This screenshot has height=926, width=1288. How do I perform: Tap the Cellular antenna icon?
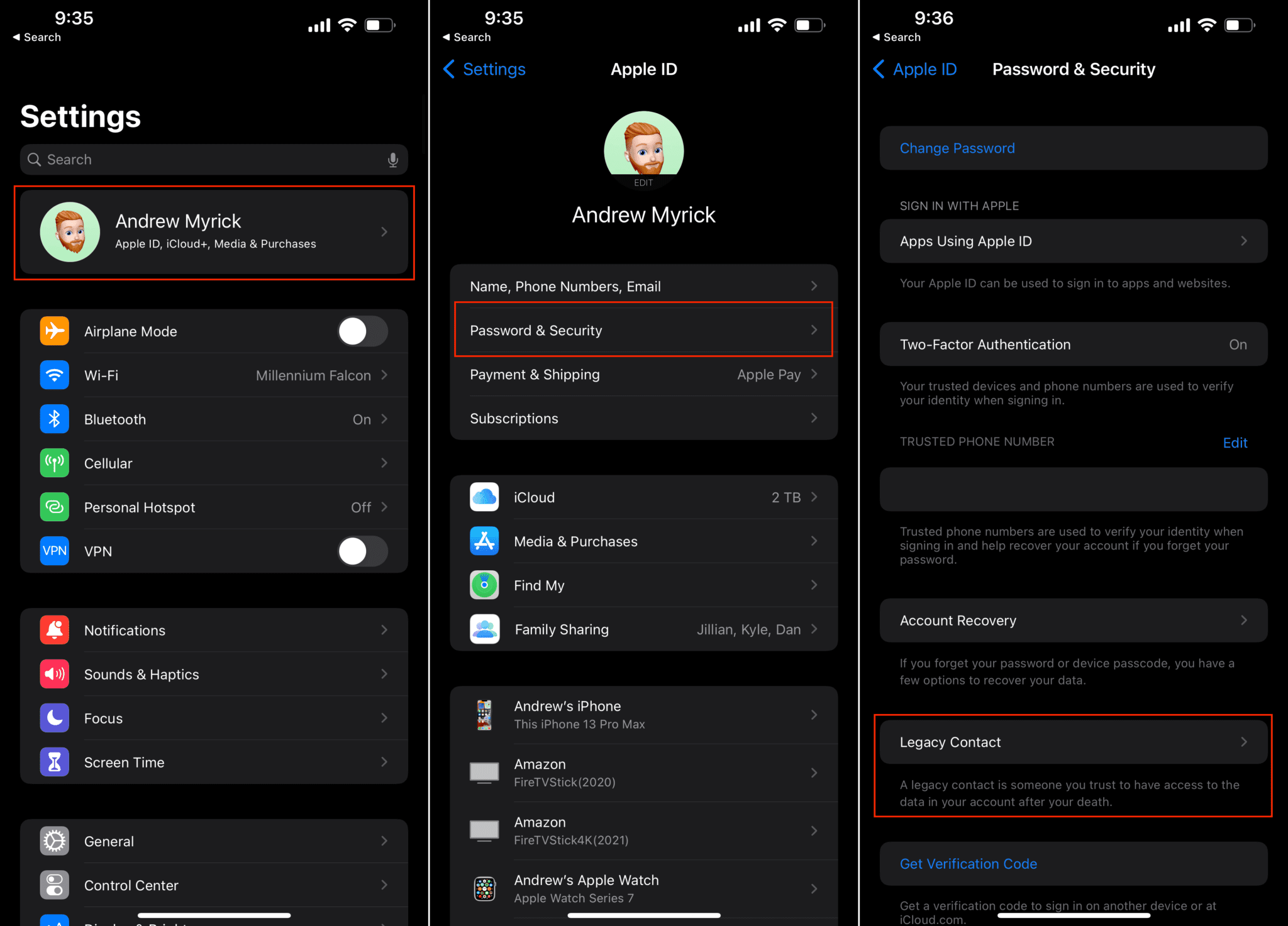(55, 463)
